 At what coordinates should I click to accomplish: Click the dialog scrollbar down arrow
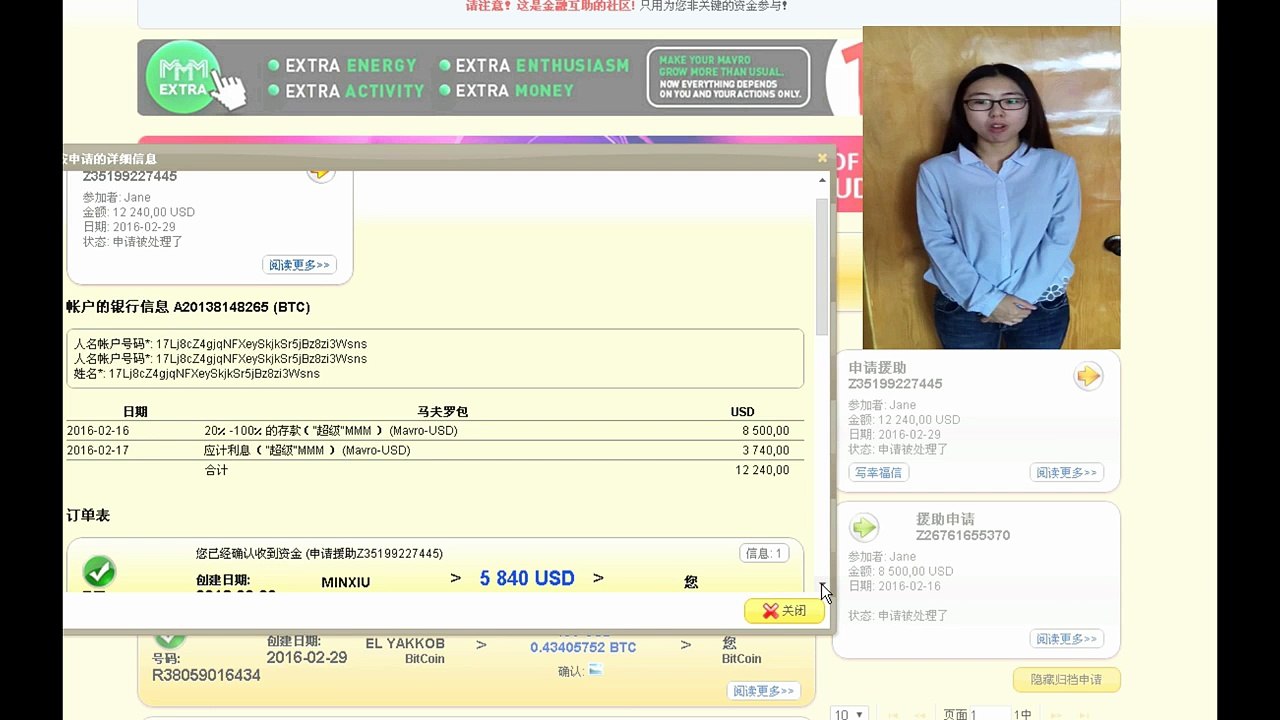click(823, 586)
